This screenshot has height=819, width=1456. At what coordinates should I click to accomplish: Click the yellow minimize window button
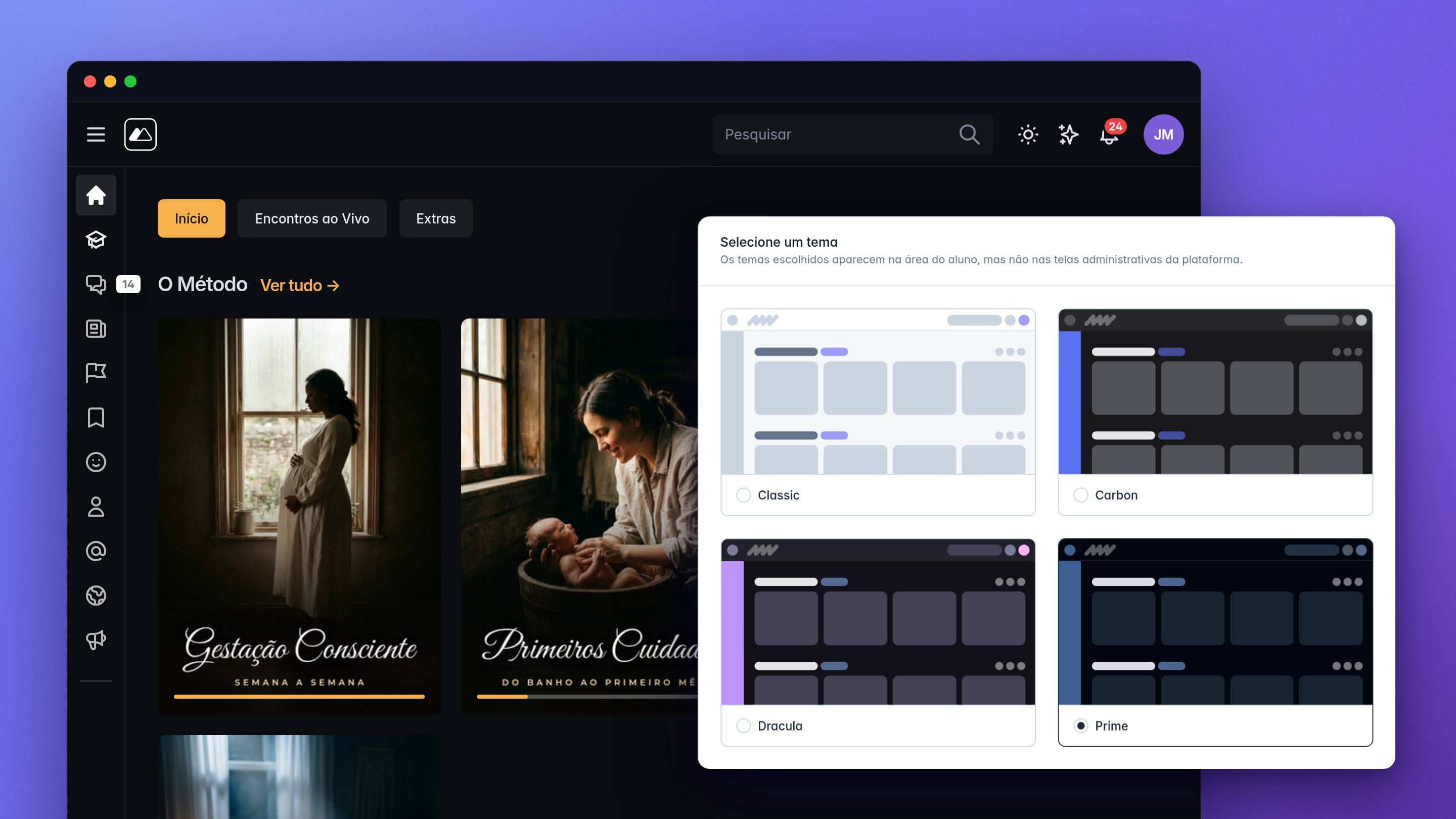coord(110,81)
